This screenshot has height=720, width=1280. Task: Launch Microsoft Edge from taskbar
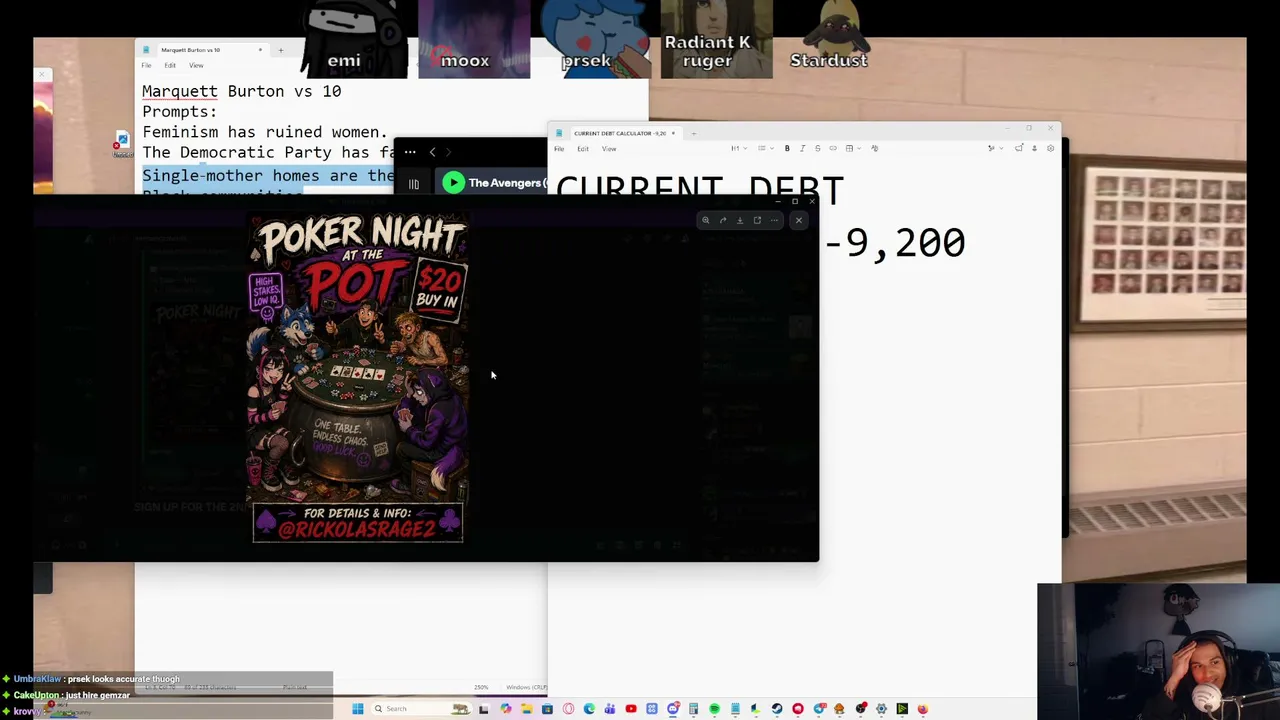589,709
